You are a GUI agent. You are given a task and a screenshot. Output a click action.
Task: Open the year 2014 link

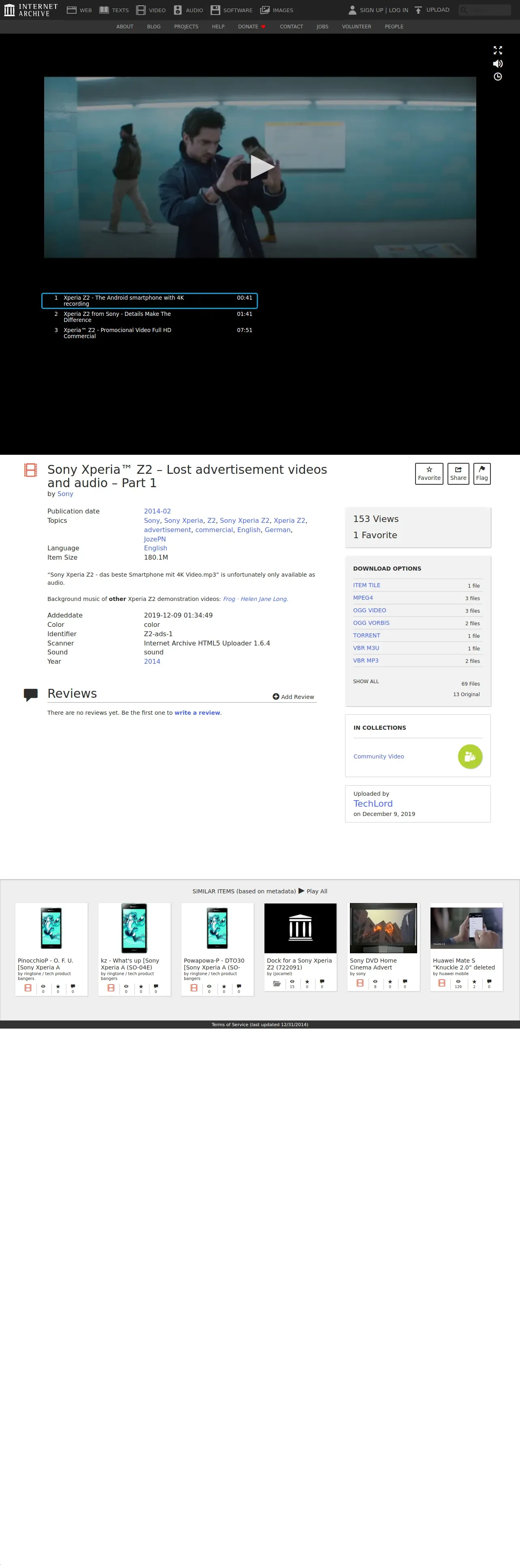[152, 662]
